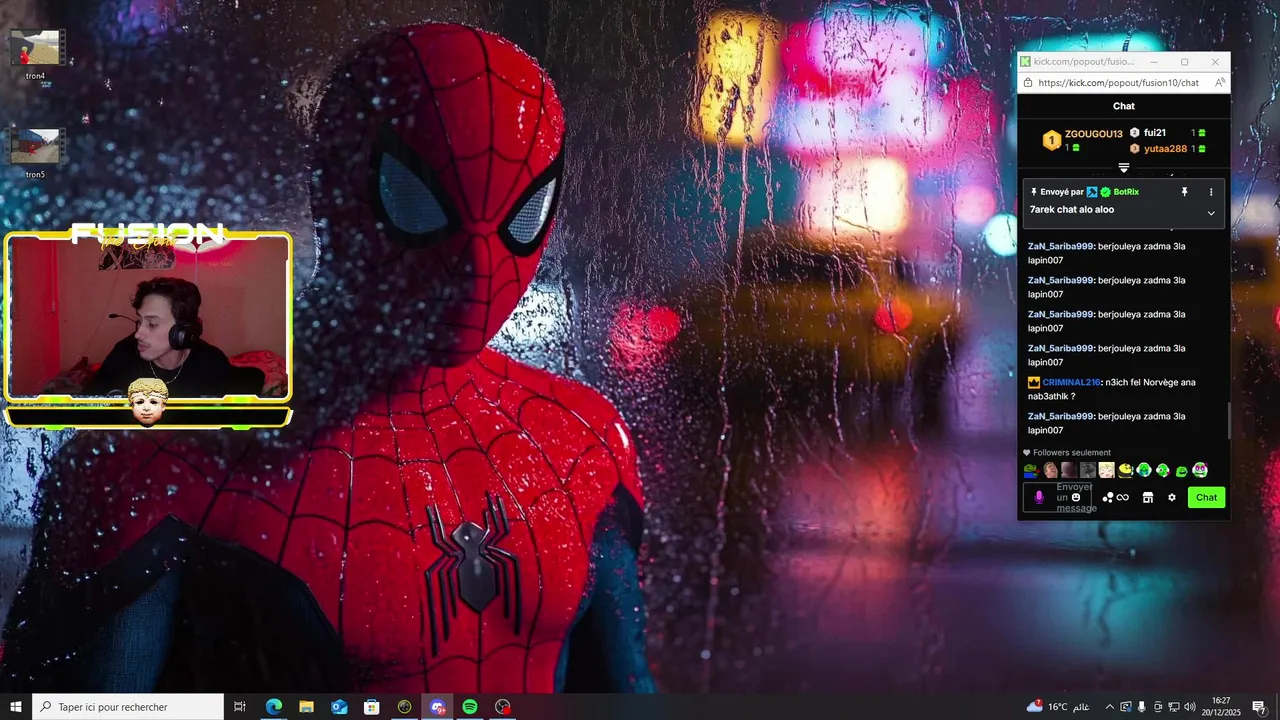Open the Windows notification center
The height and width of the screenshot is (720, 1280).
tap(1259, 707)
